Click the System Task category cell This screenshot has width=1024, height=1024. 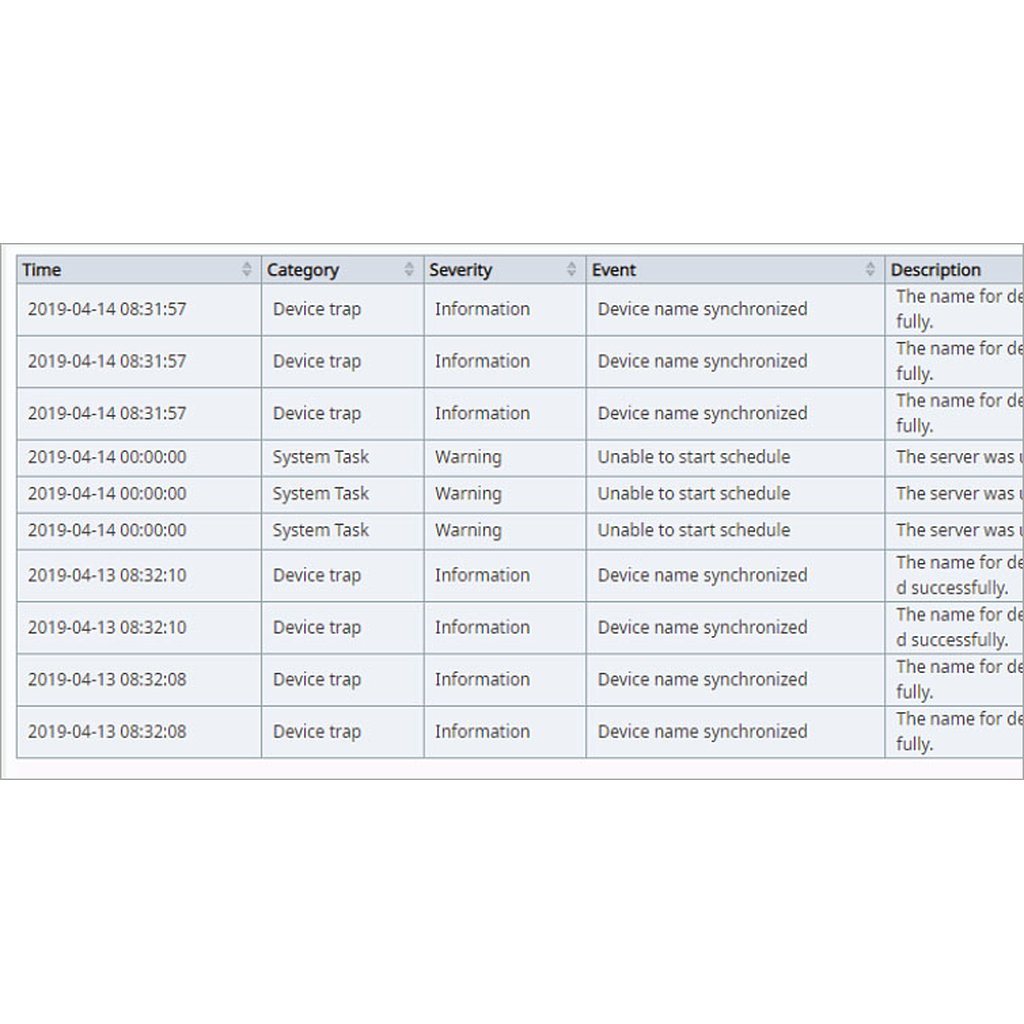321,457
